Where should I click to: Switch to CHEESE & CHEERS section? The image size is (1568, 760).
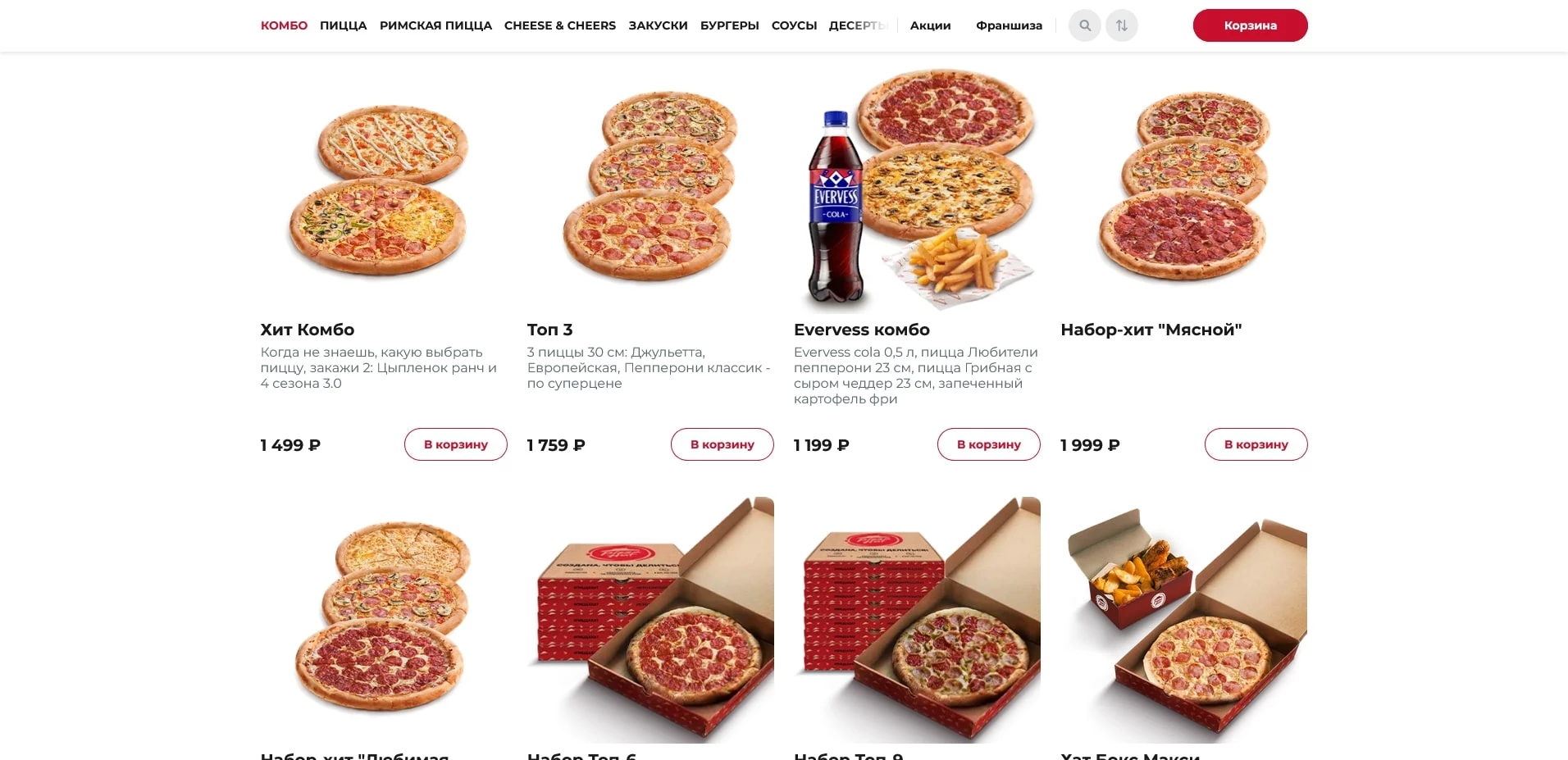click(x=560, y=25)
